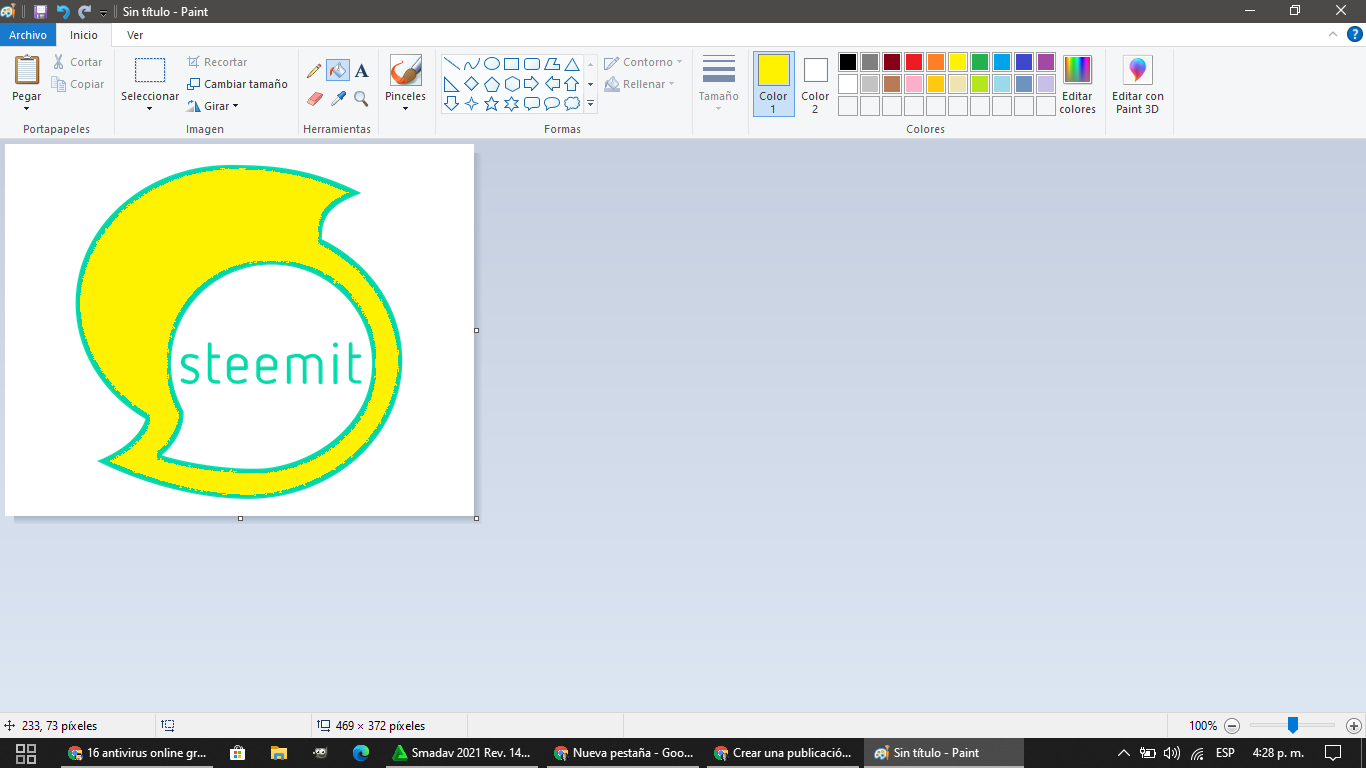The width and height of the screenshot is (1366, 768).
Task: Open Microsoft Edge from the taskbar
Action: [x=360, y=753]
